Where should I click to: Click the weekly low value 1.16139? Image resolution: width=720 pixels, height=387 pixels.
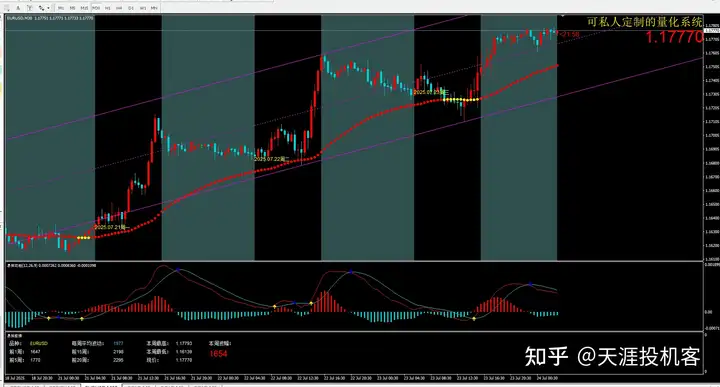184,352
